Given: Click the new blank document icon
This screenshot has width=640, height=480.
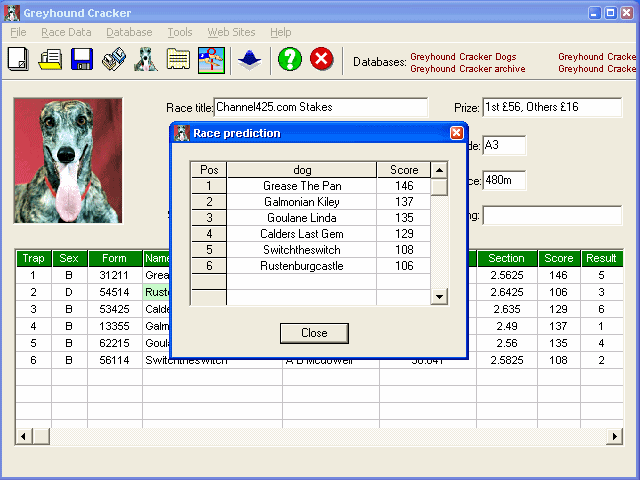Looking at the screenshot, I should click(18, 59).
